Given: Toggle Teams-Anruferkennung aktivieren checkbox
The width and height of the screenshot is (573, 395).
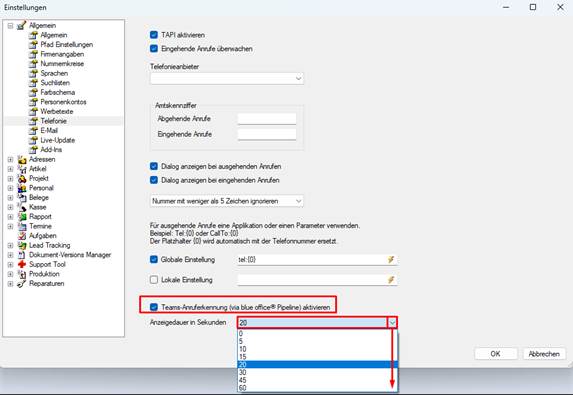Looking at the screenshot, I should (154, 307).
